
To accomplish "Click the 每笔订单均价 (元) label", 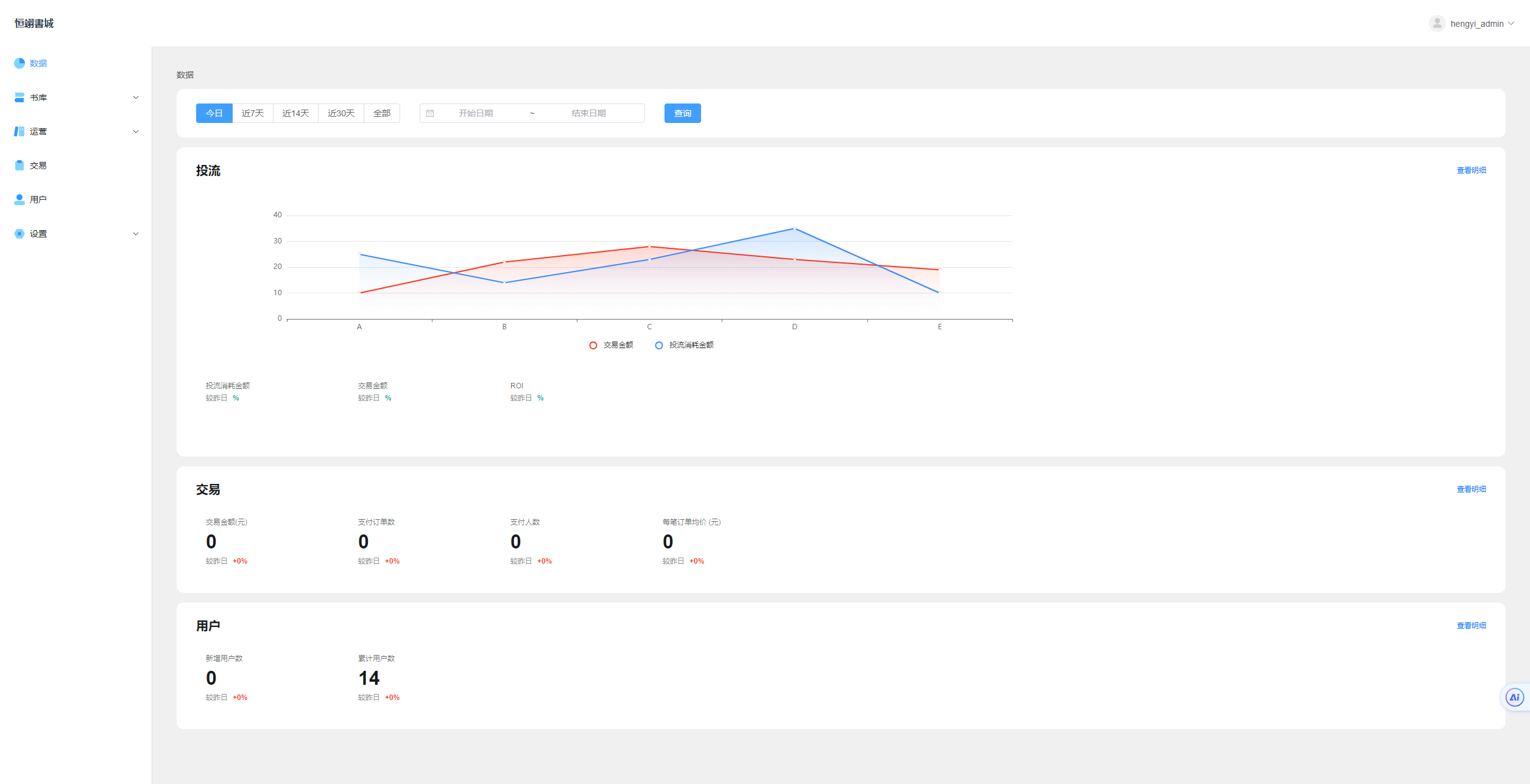I will point(692,522).
